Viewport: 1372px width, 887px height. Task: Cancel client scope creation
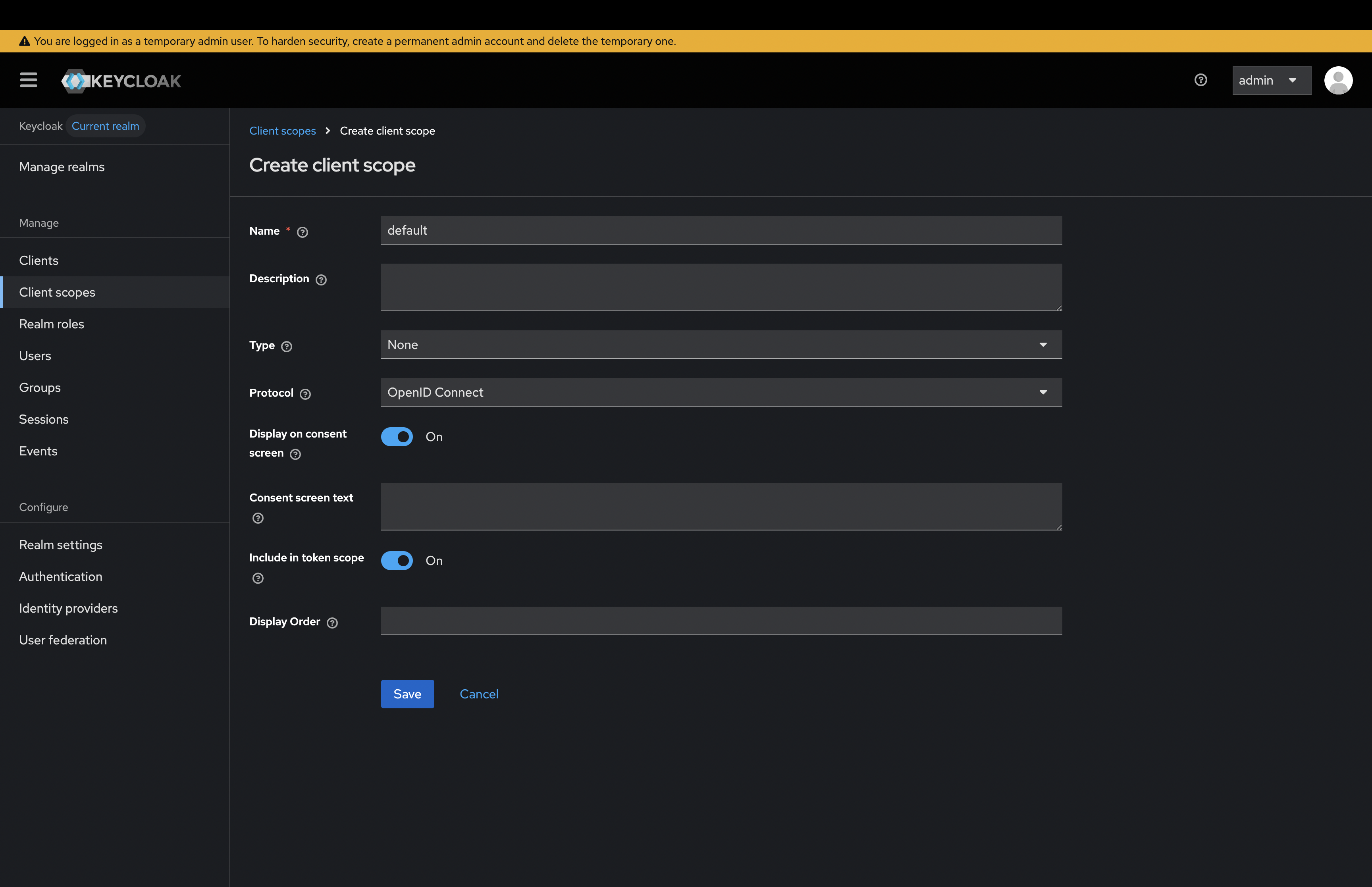[x=478, y=694]
